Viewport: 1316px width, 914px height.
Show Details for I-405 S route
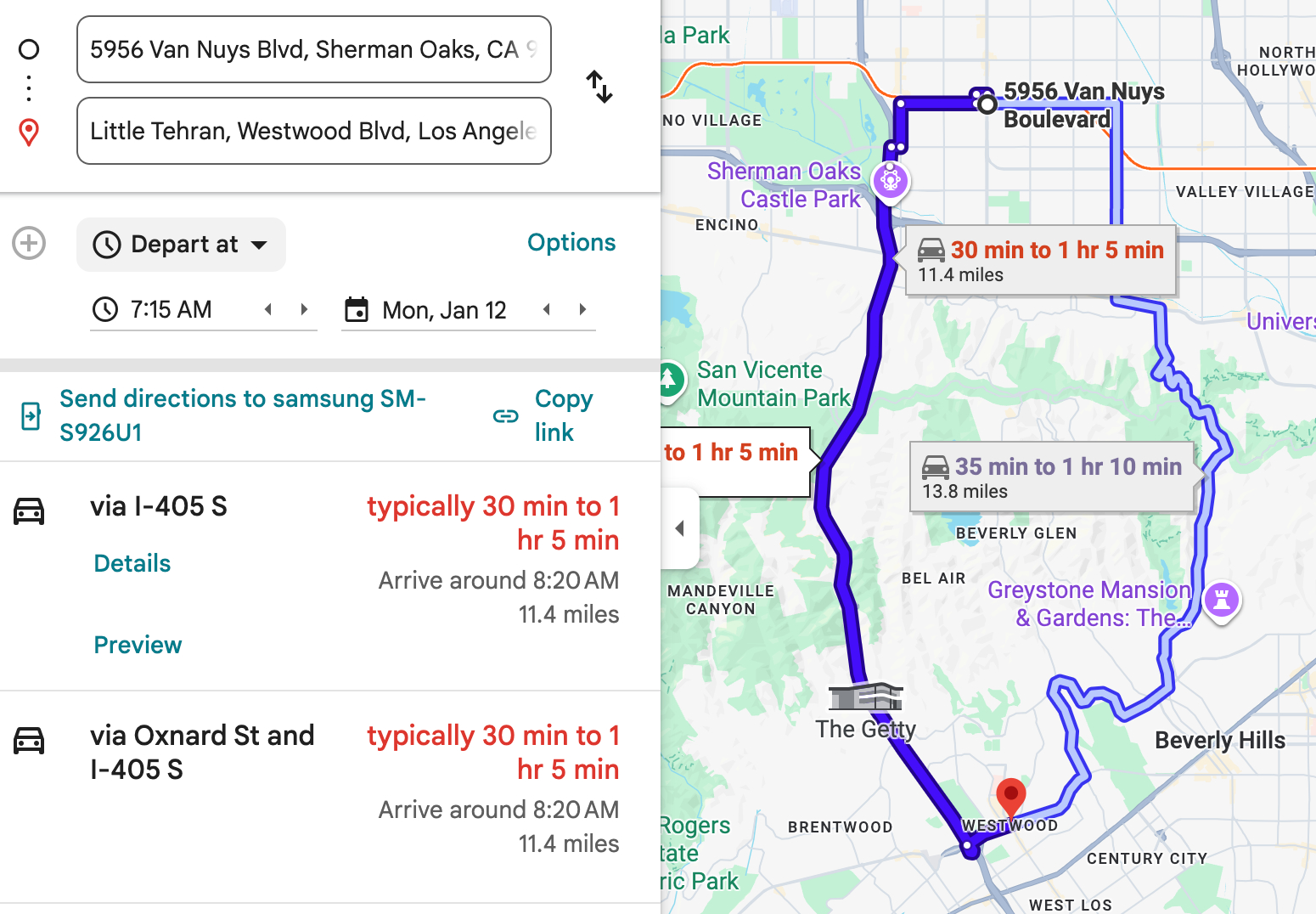[x=132, y=563]
